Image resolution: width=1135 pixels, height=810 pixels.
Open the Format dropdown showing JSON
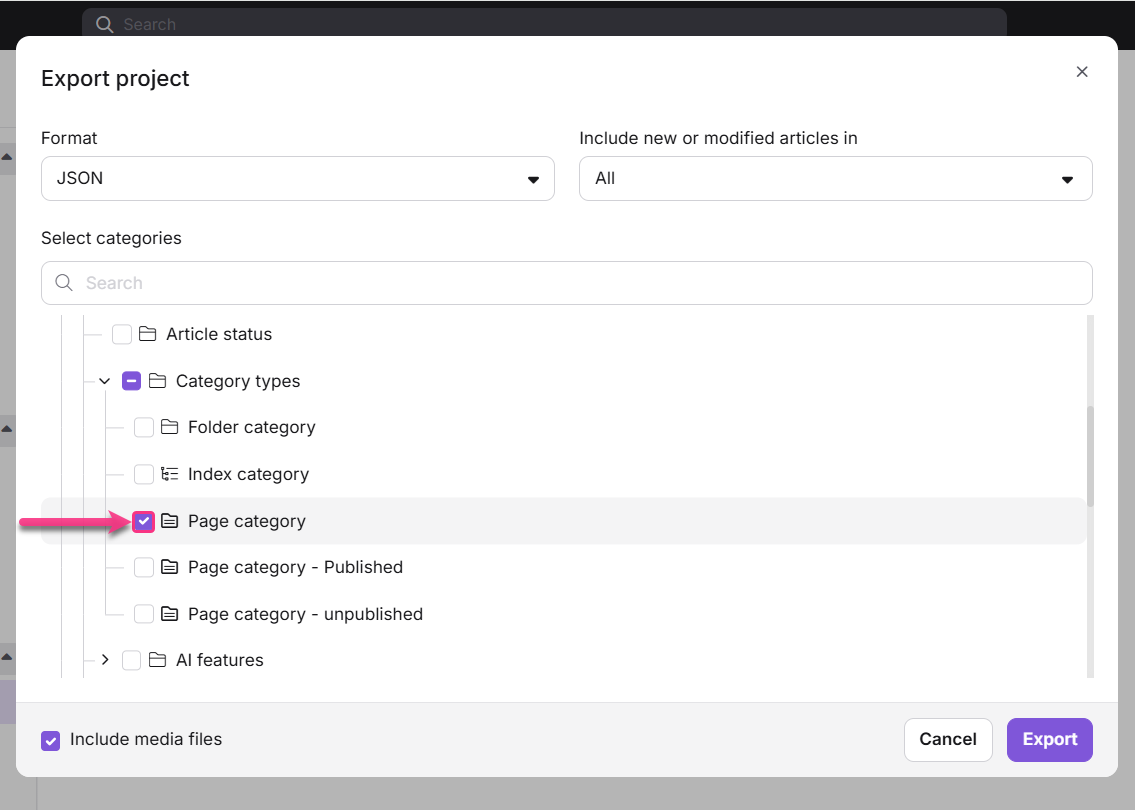point(298,178)
